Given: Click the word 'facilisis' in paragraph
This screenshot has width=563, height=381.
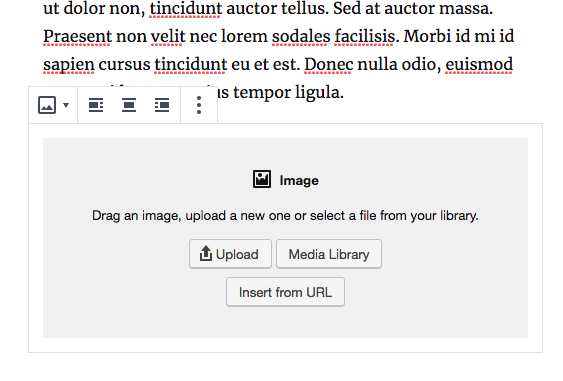Looking at the screenshot, I should tap(365, 37).
